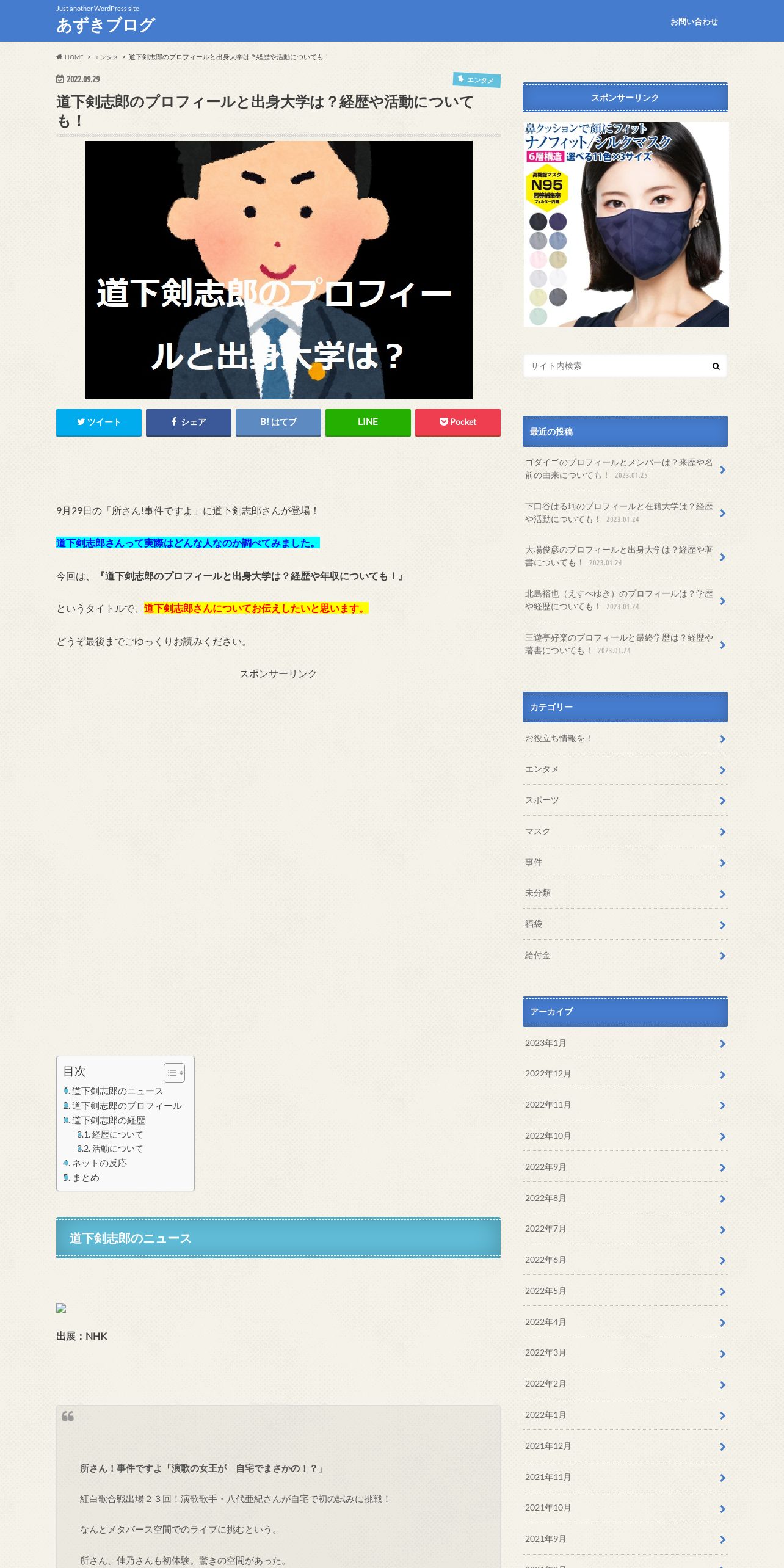Click the chevron in the 2022年7月 row
The image size is (784, 1568).
tap(722, 1230)
